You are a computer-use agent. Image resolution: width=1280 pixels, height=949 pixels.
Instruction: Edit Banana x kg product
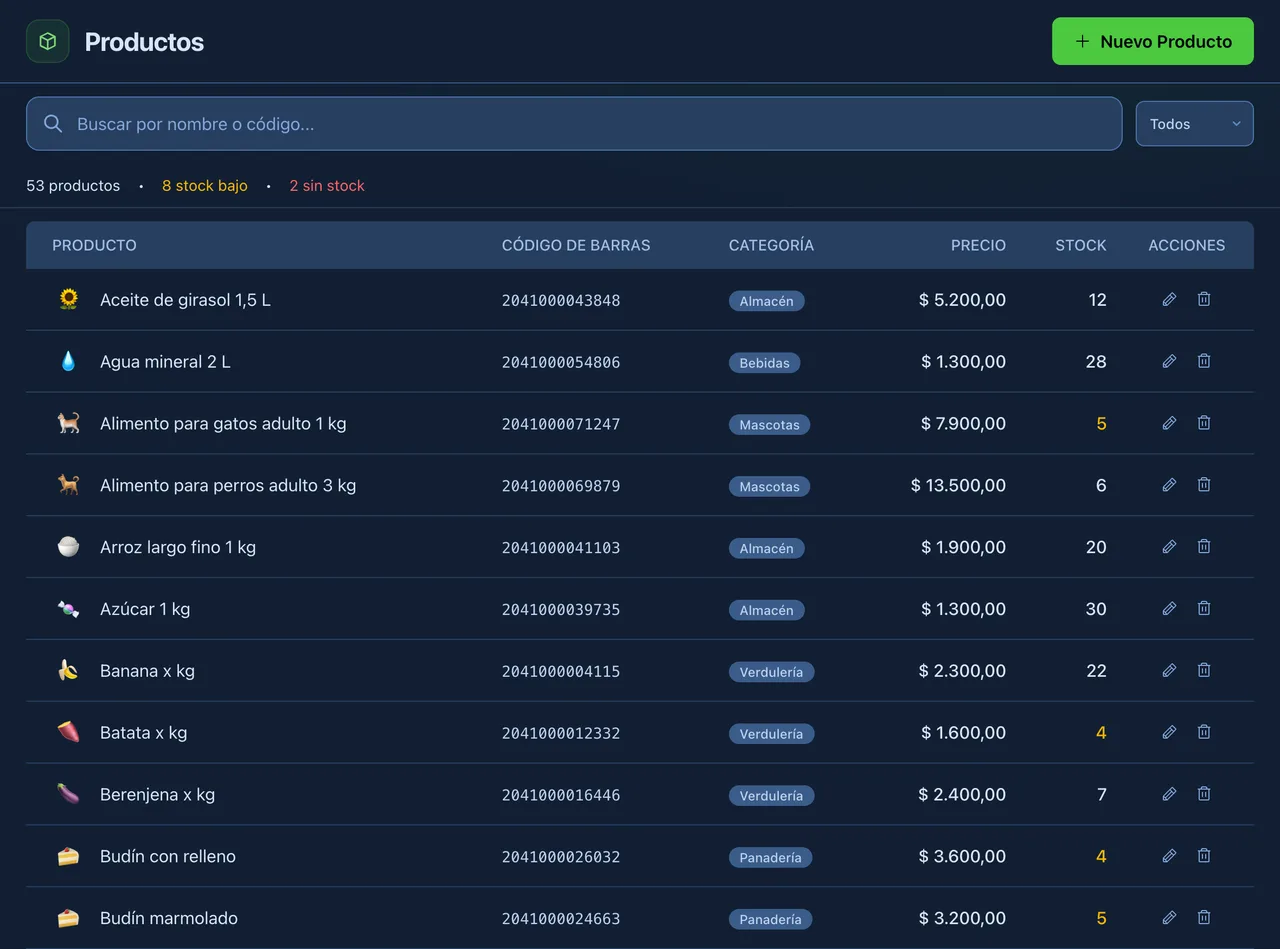point(1169,670)
